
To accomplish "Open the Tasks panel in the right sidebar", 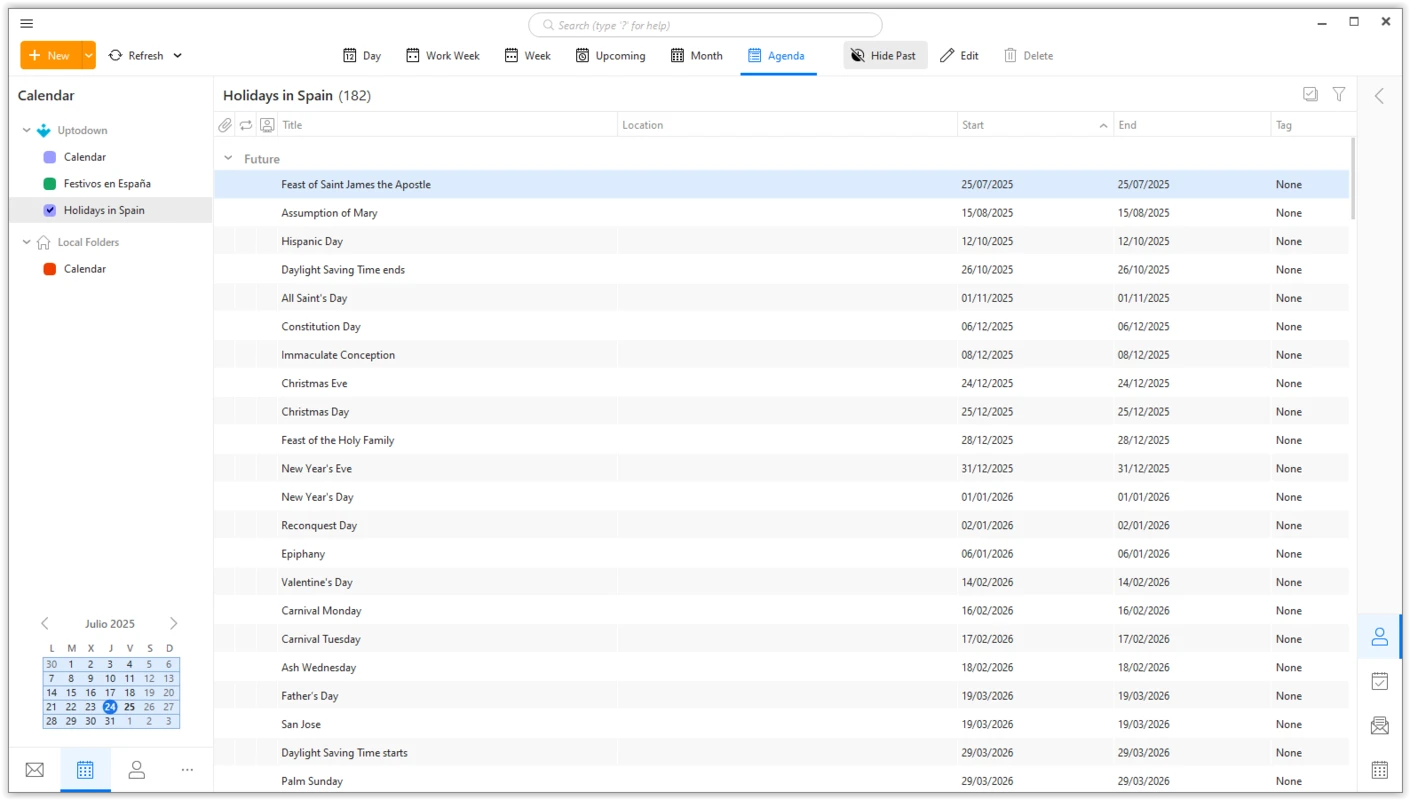I will tap(1379, 680).
